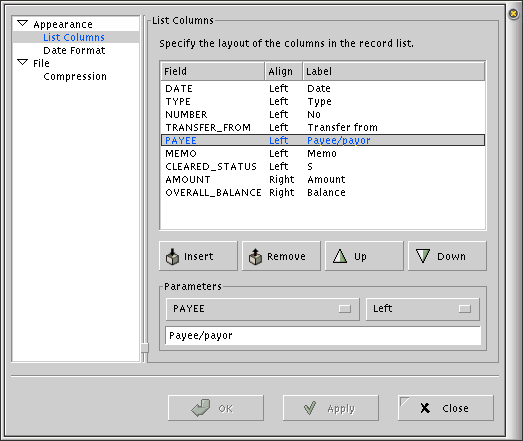The image size is (523, 441).
Task: Select the AMOUNT row in the list
Action: click(x=323, y=179)
